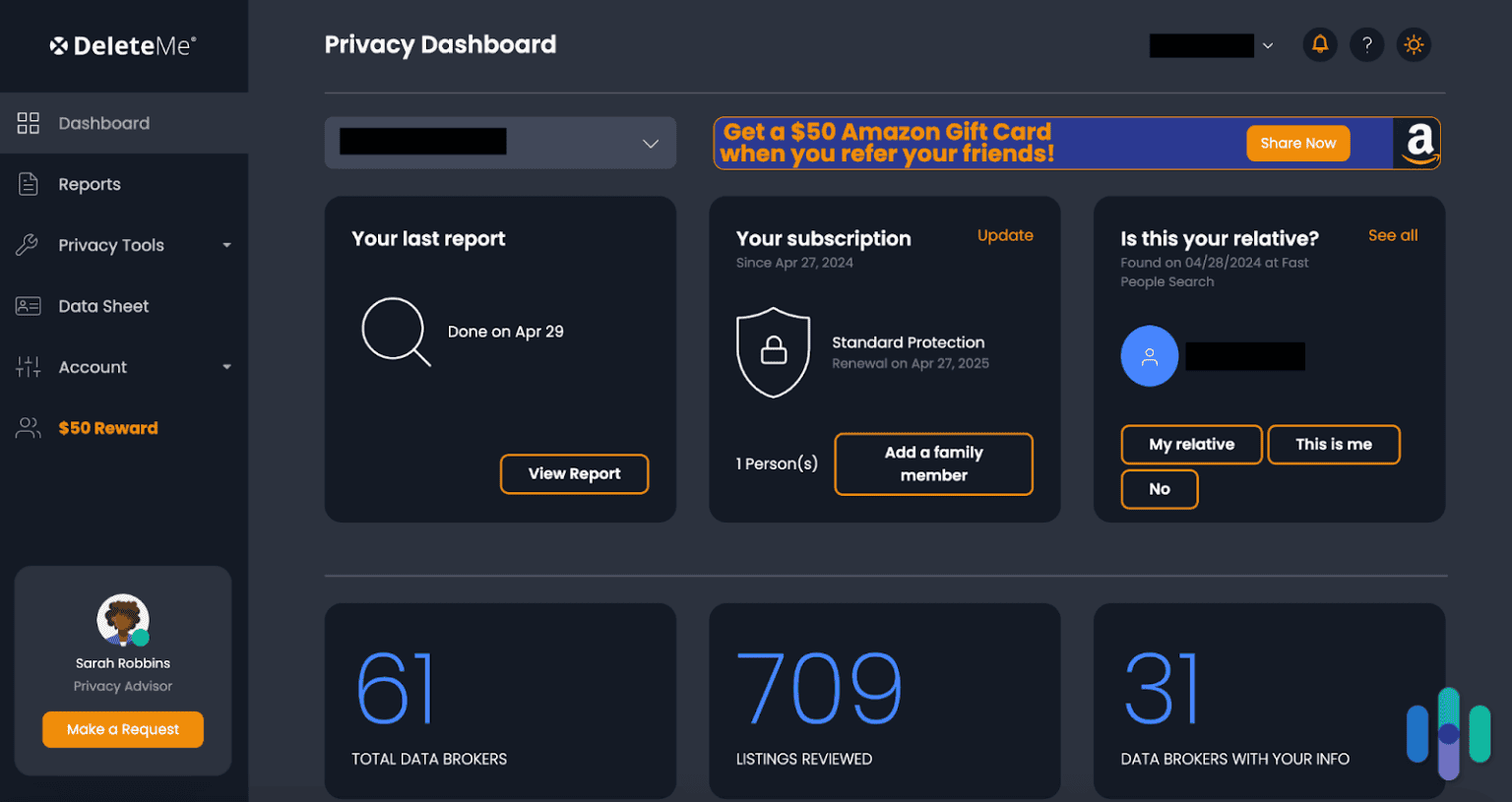Viewport: 1512px width, 802px height.
Task: Click the Share Now button
Action: pos(1297,143)
